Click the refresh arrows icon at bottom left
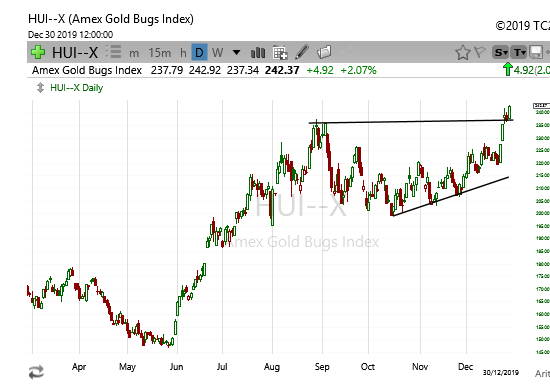The width and height of the screenshot is (550, 385). [x=36, y=372]
